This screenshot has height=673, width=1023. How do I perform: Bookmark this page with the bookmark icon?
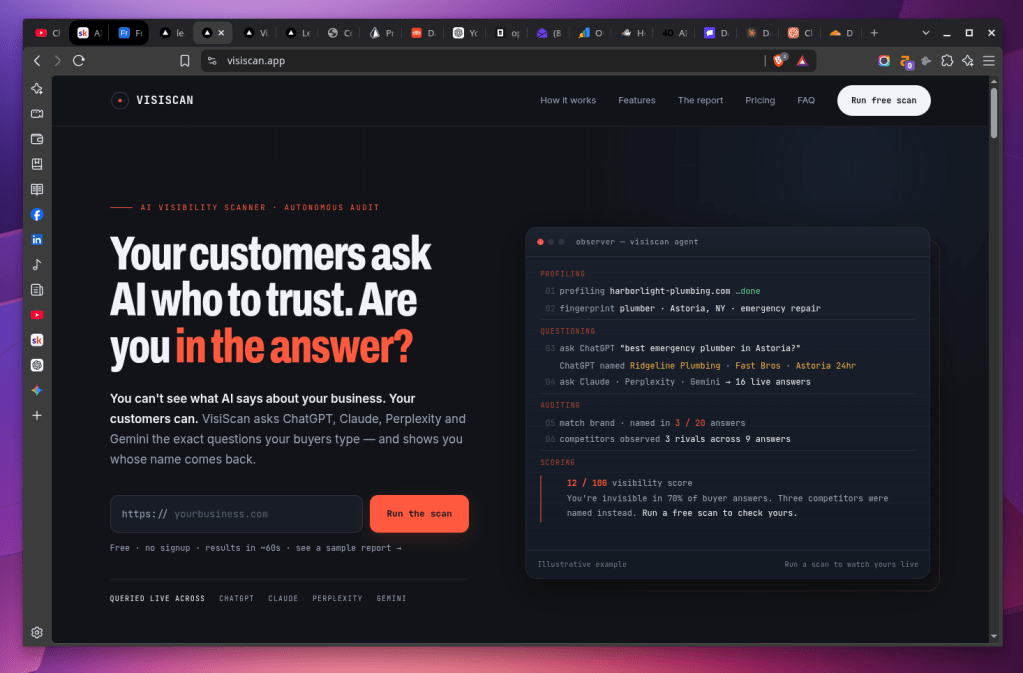point(185,61)
